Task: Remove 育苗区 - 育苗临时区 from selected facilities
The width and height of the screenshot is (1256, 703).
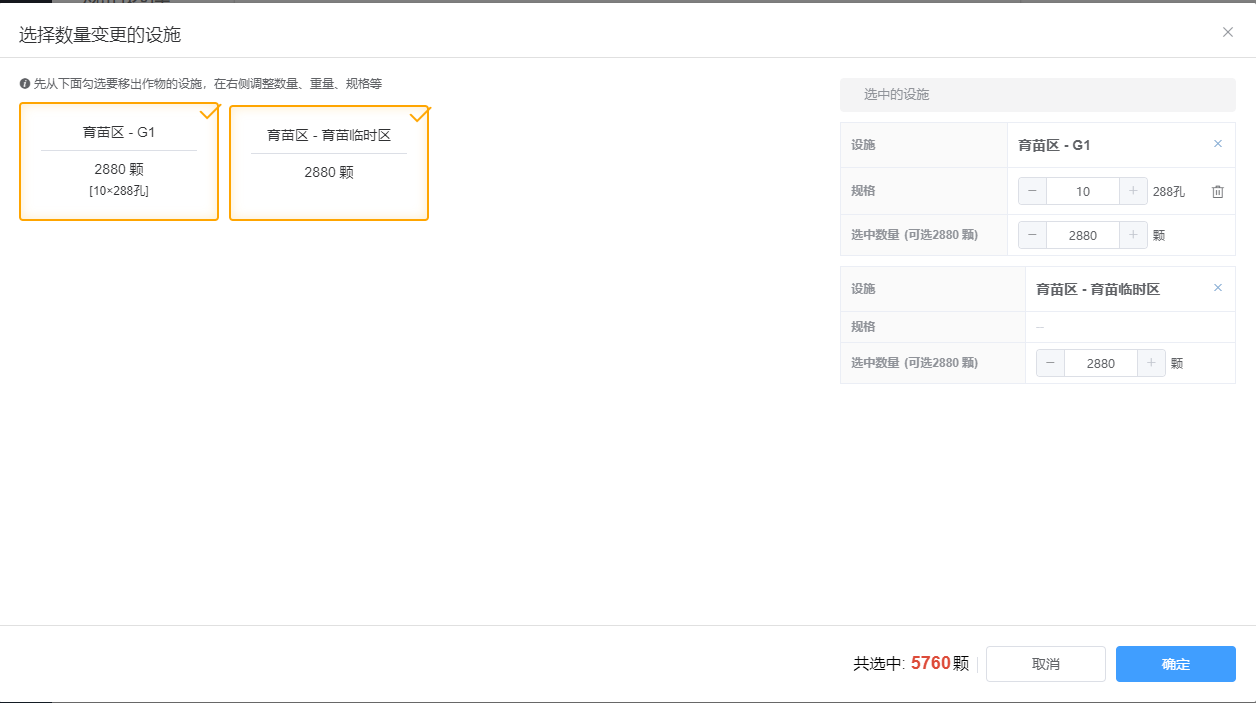Action: [x=1218, y=288]
